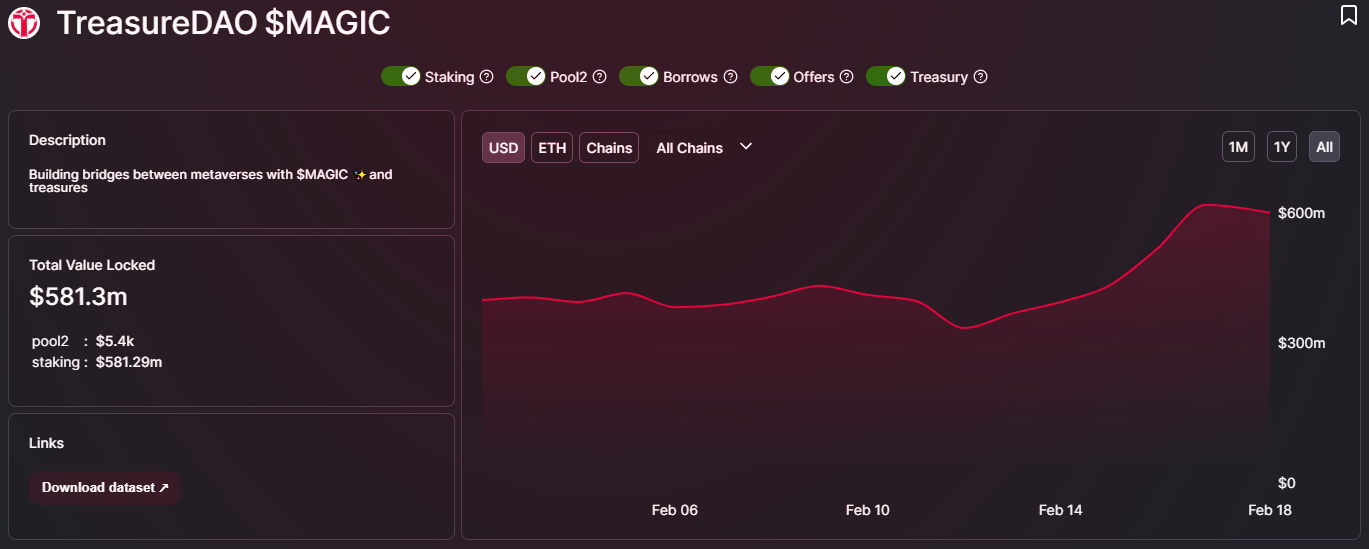Viewport: 1369px width, 549px height.
Task: Click the Download dataset button
Action: (105, 487)
